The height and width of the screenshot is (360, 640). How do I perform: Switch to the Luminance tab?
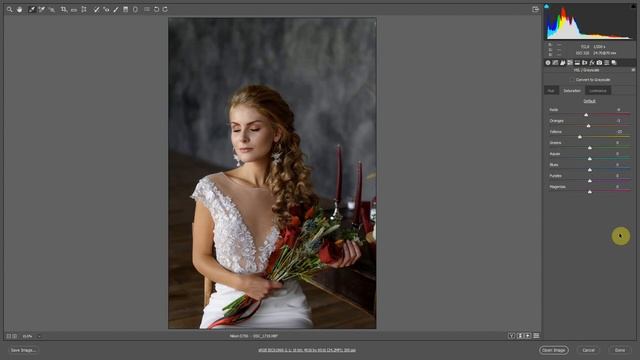point(598,91)
